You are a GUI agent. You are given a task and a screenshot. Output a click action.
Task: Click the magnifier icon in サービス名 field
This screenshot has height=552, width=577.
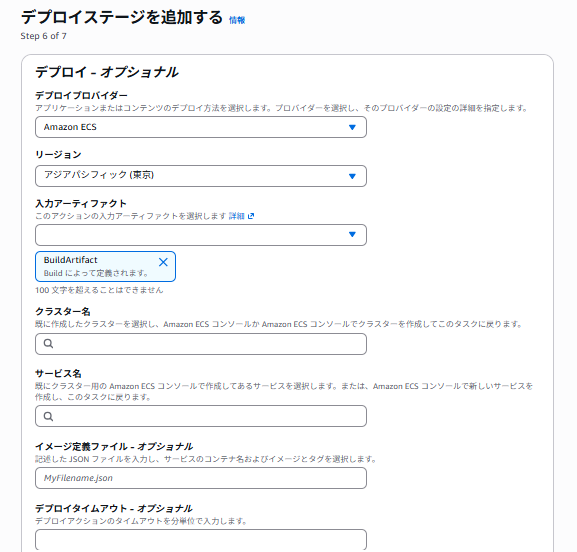pyautogui.click(x=48, y=416)
